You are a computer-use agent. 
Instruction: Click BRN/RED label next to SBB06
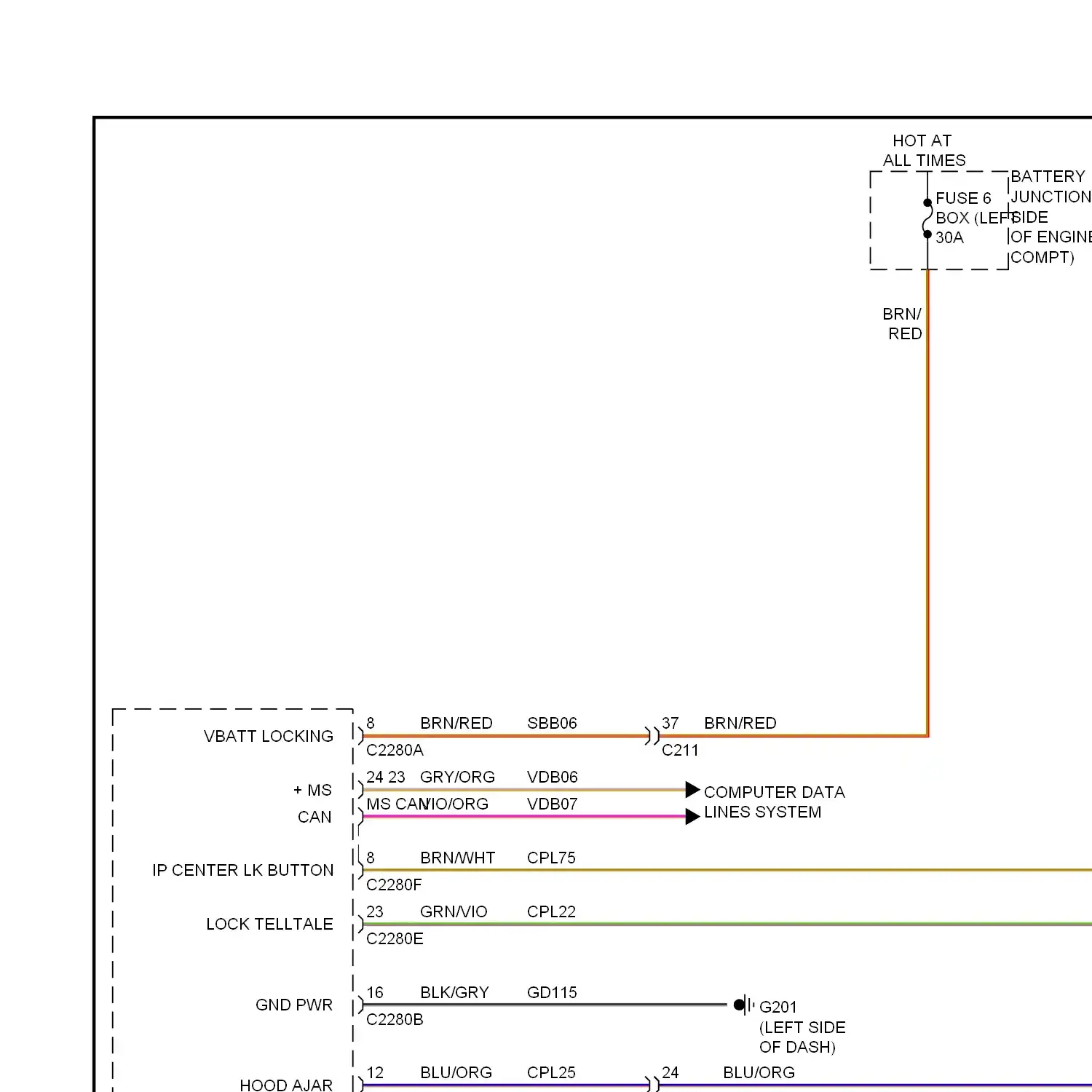point(456,723)
